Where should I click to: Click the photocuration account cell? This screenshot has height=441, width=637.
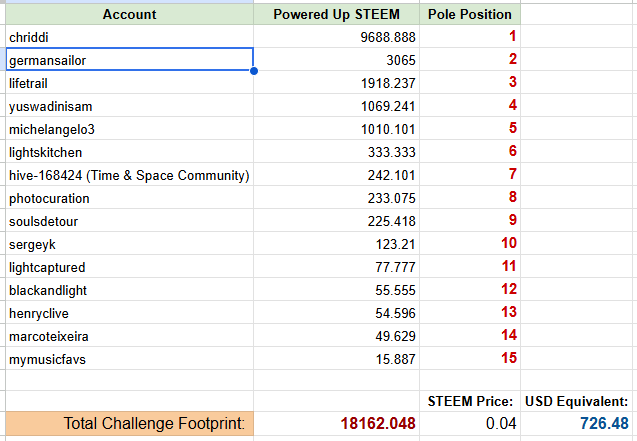point(130,198)
